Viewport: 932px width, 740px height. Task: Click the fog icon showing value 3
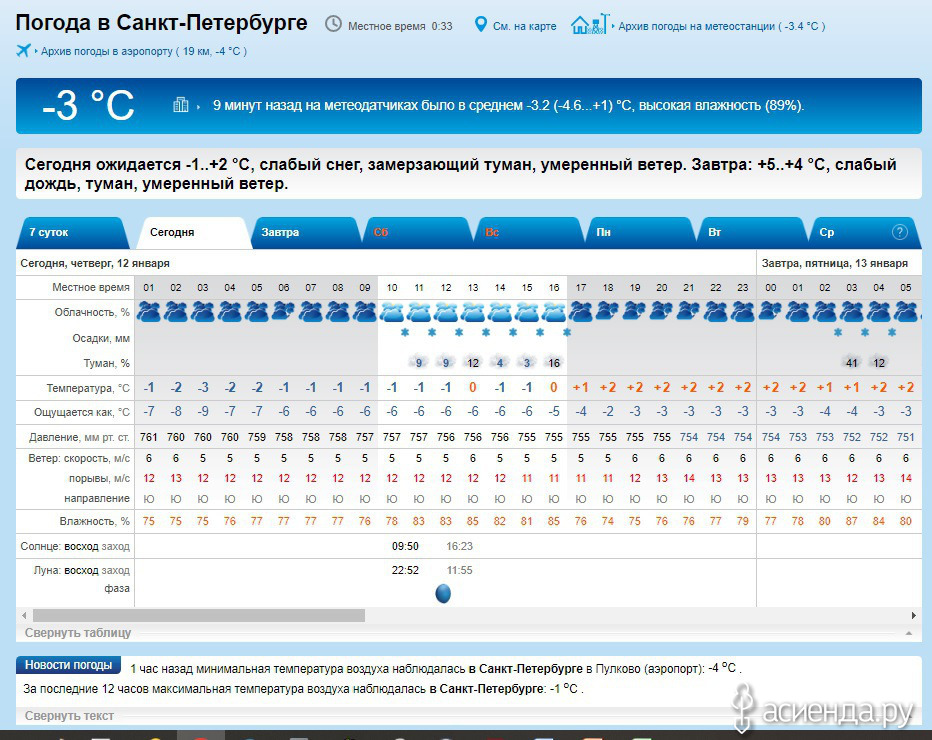(x=527, y=363)
